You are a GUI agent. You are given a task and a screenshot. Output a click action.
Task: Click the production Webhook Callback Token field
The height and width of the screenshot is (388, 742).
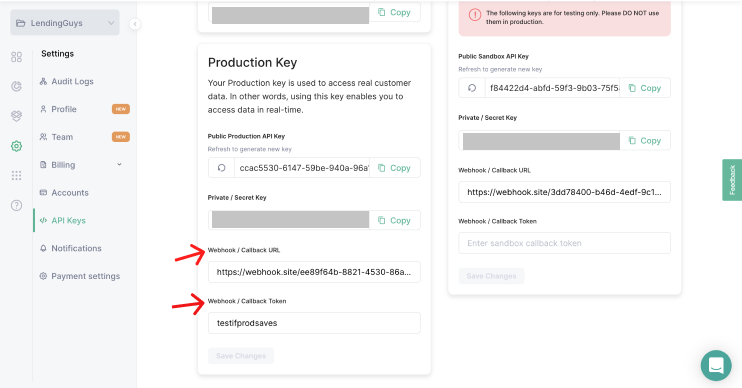pos(314,323)
